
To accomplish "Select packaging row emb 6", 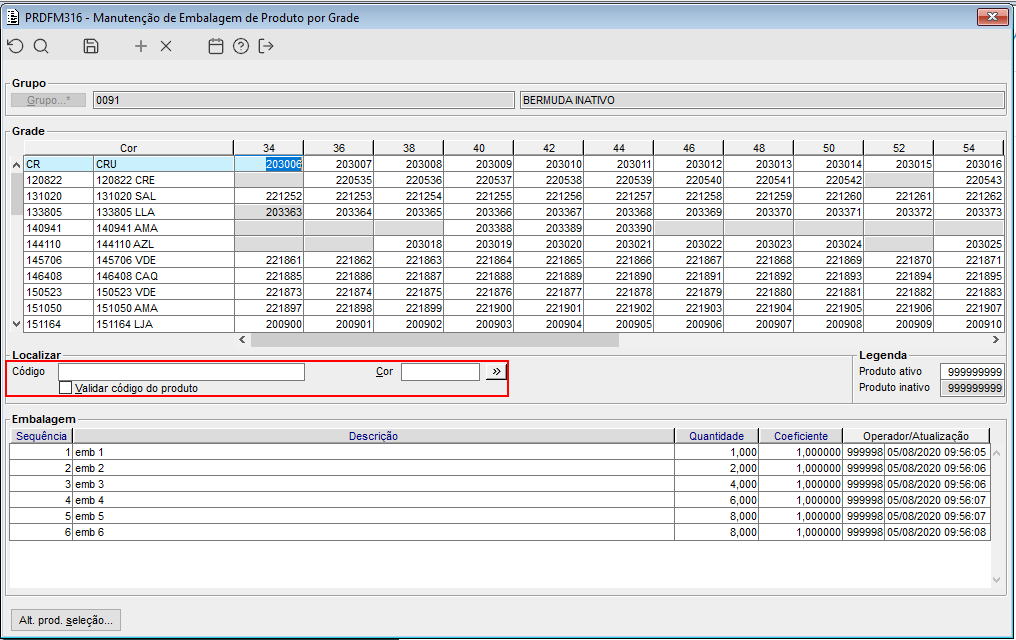I will (500, 532).
